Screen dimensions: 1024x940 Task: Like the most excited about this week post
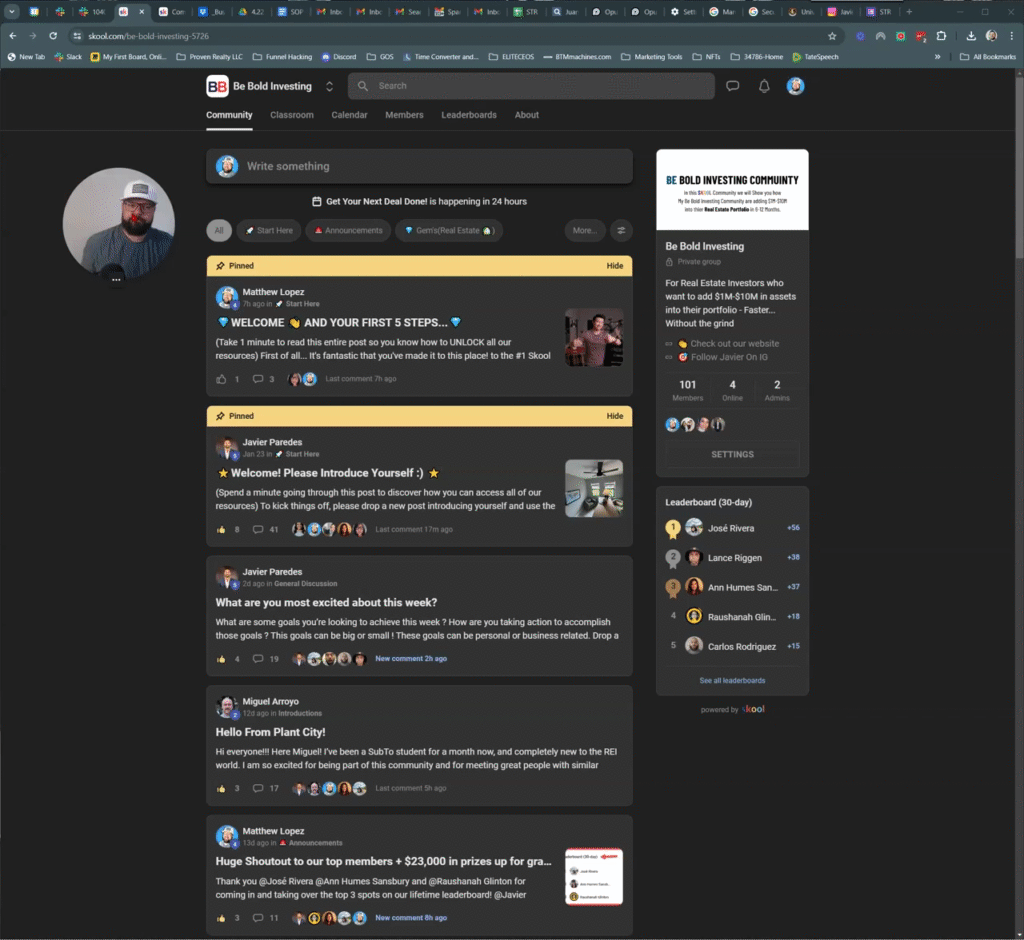[x=221, y=659]
